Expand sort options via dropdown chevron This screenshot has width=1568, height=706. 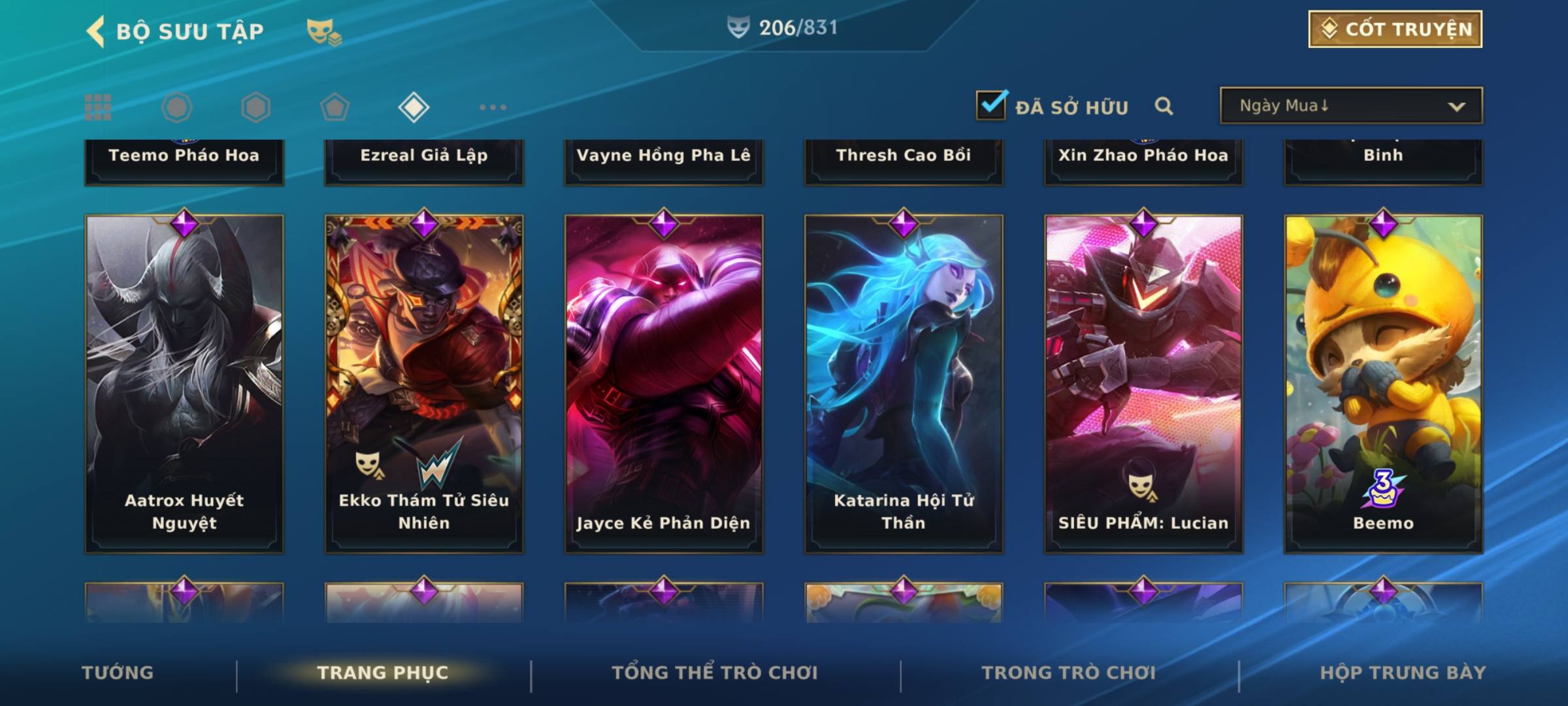click(1456, 107)
